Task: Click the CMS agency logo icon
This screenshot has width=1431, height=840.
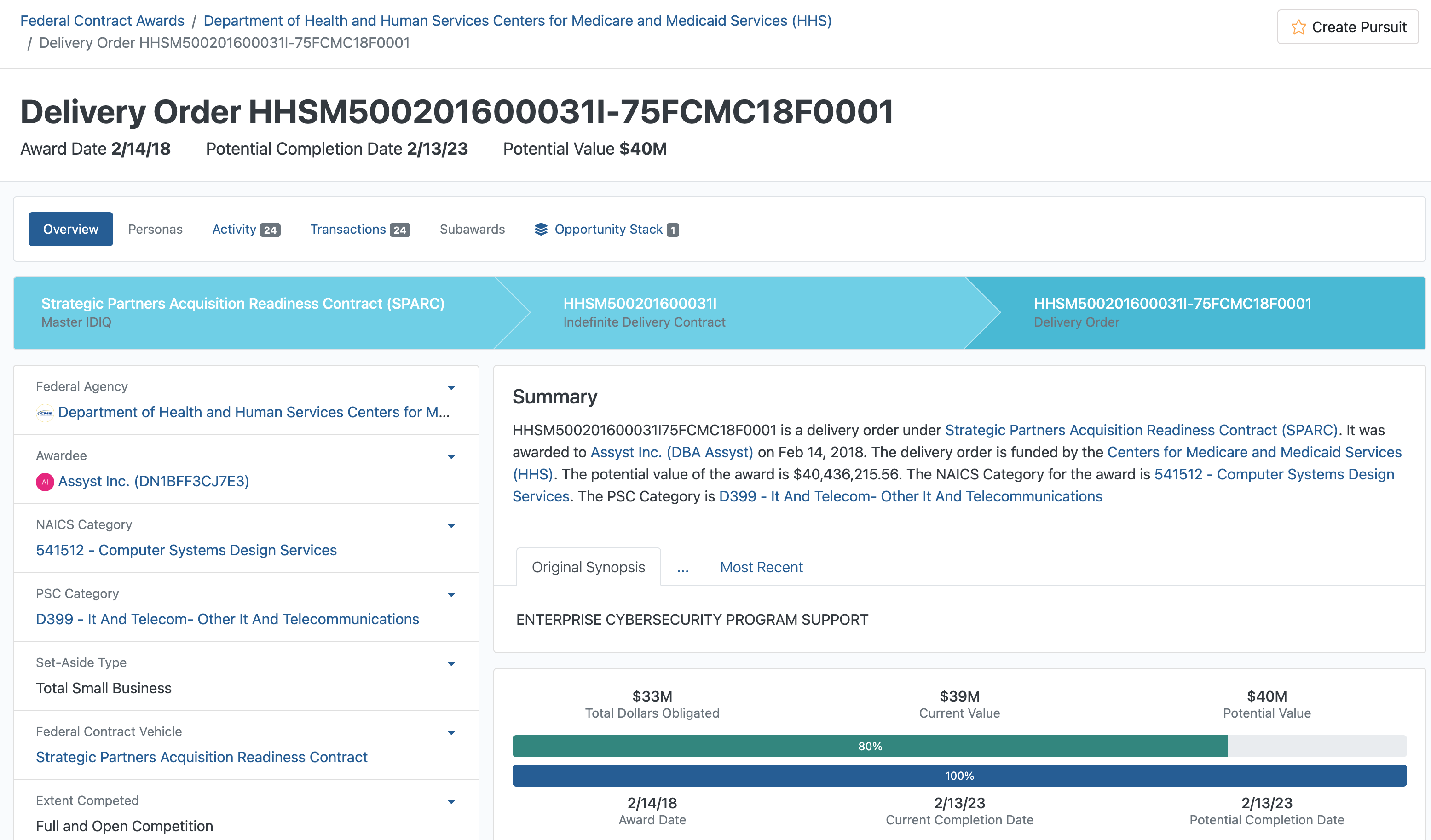Action: point(45,413)
